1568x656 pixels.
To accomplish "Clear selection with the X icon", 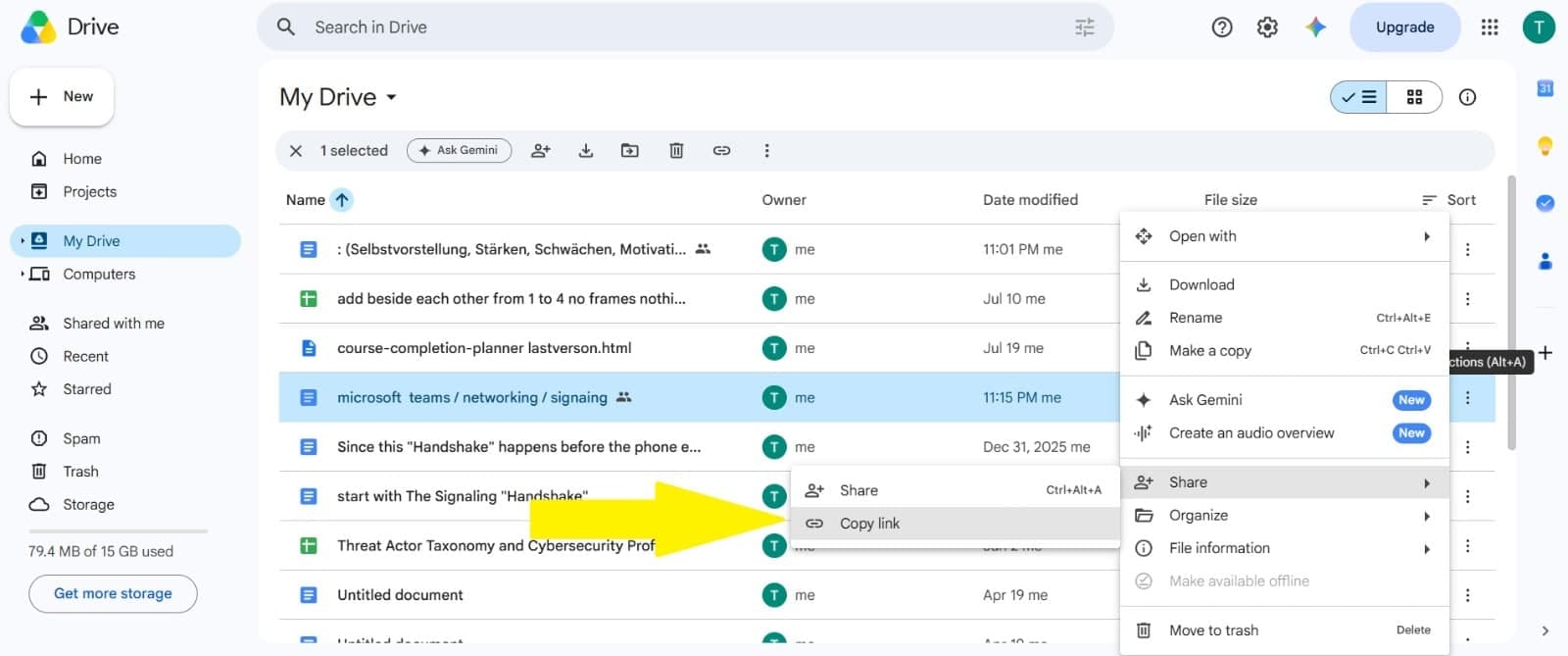I will [x=296, y=151].
